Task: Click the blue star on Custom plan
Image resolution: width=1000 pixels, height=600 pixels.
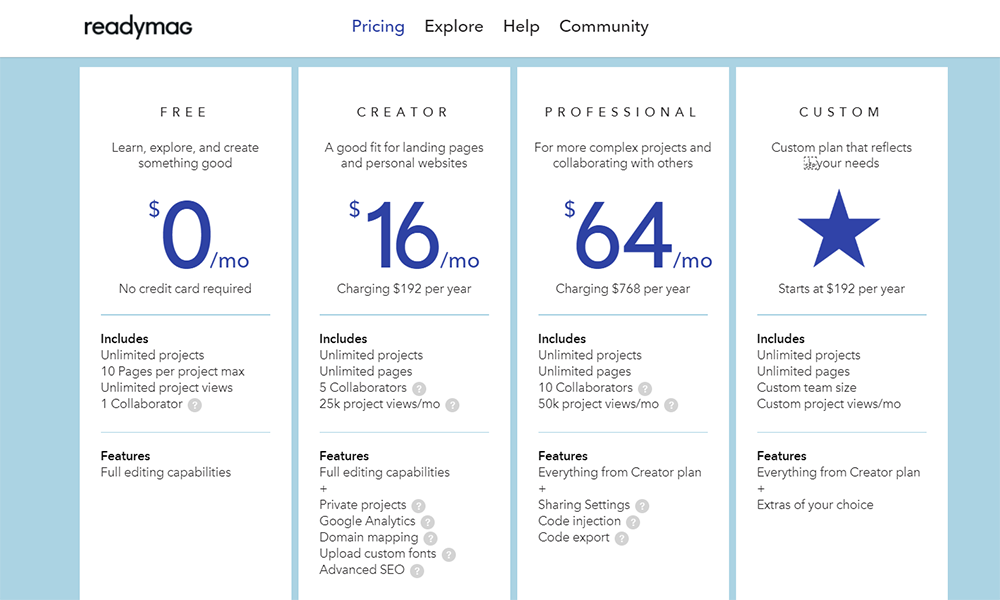Action: coord(841,228)
